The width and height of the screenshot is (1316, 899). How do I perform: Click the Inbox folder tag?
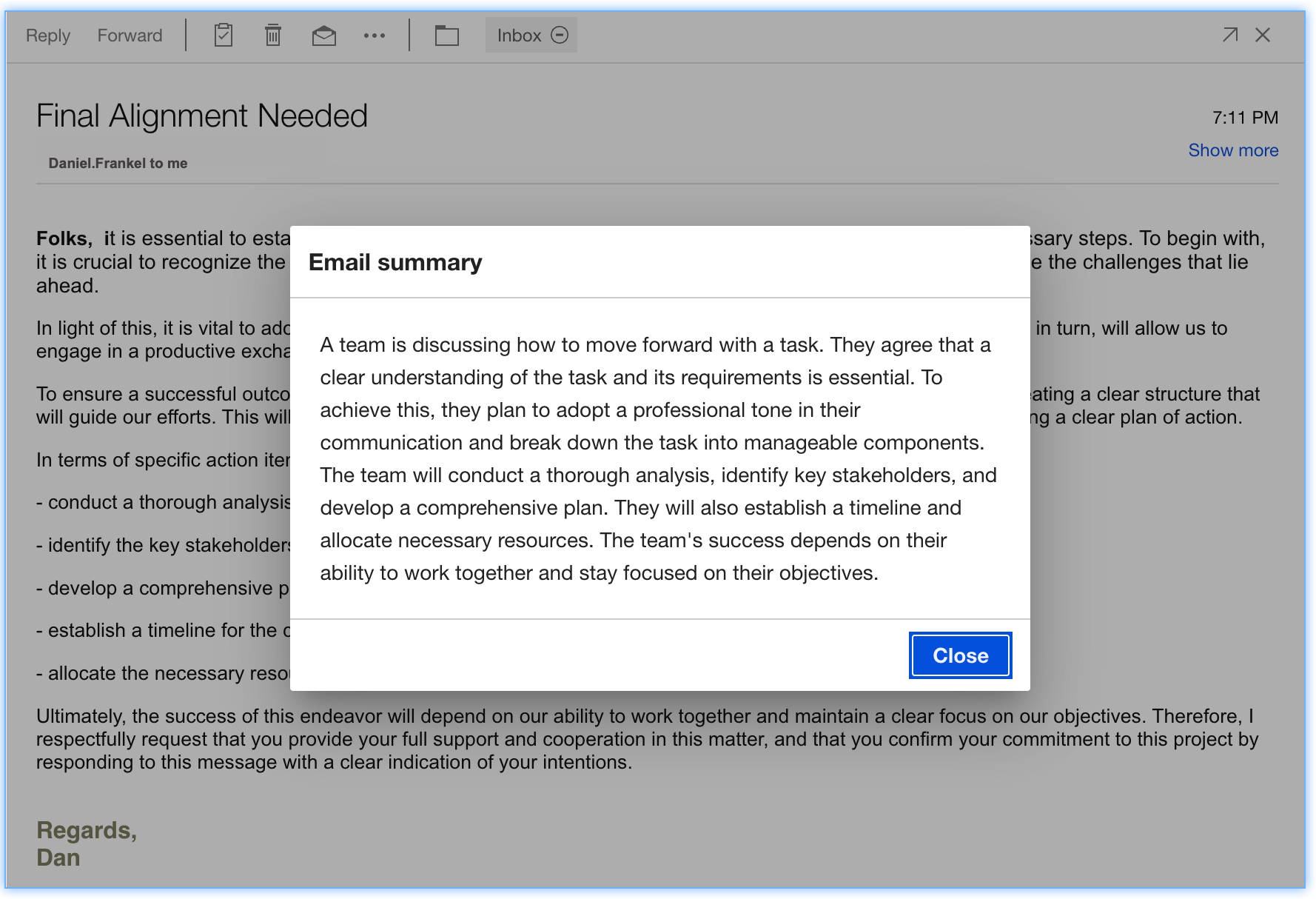coord(519,35)
